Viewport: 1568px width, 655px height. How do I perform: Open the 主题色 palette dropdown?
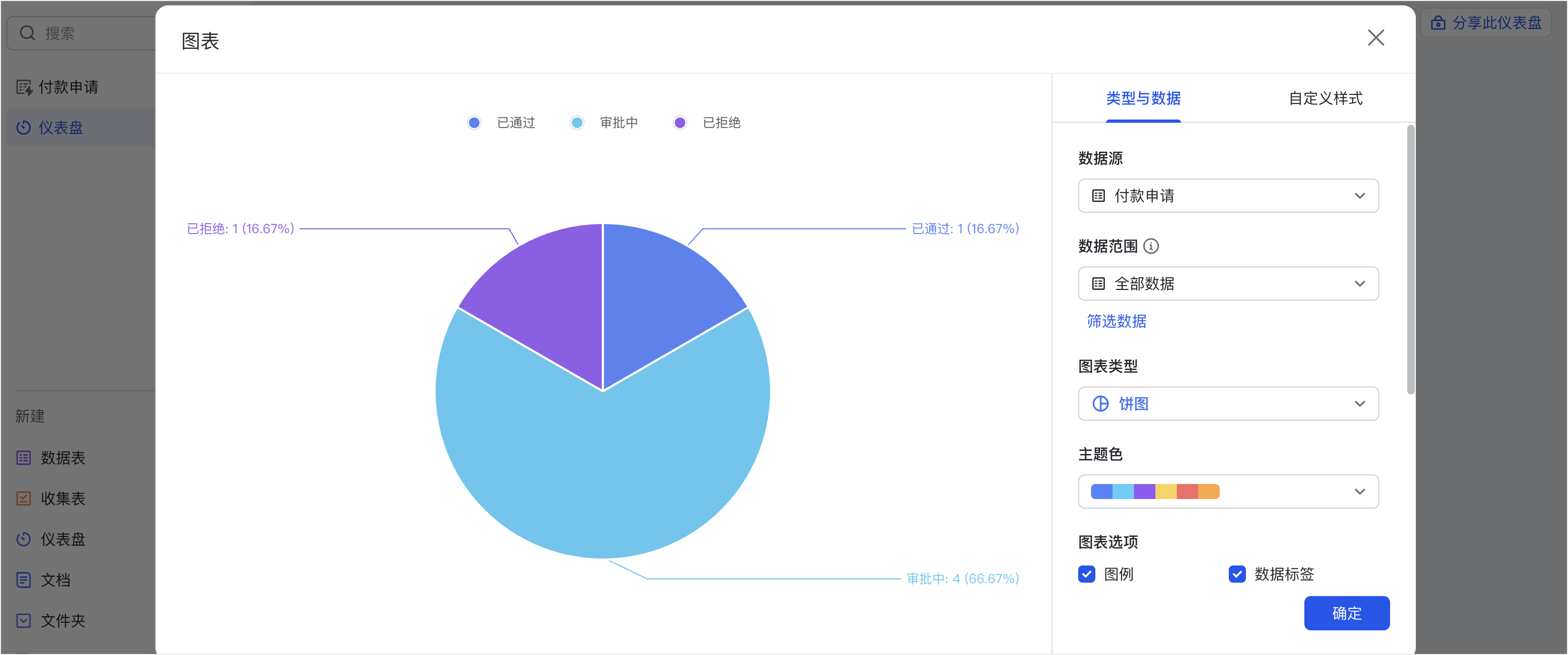coord(1228,491)
